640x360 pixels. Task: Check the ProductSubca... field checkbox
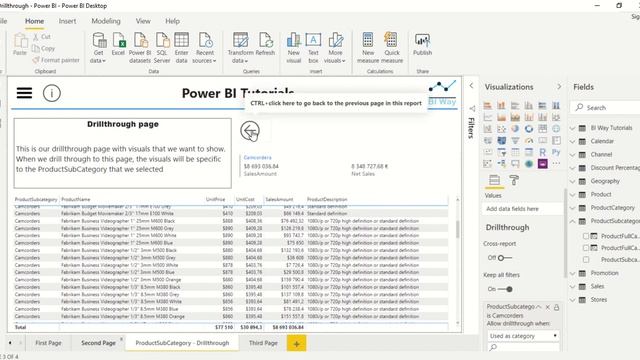pyautogui.click(x=586, y=260)
